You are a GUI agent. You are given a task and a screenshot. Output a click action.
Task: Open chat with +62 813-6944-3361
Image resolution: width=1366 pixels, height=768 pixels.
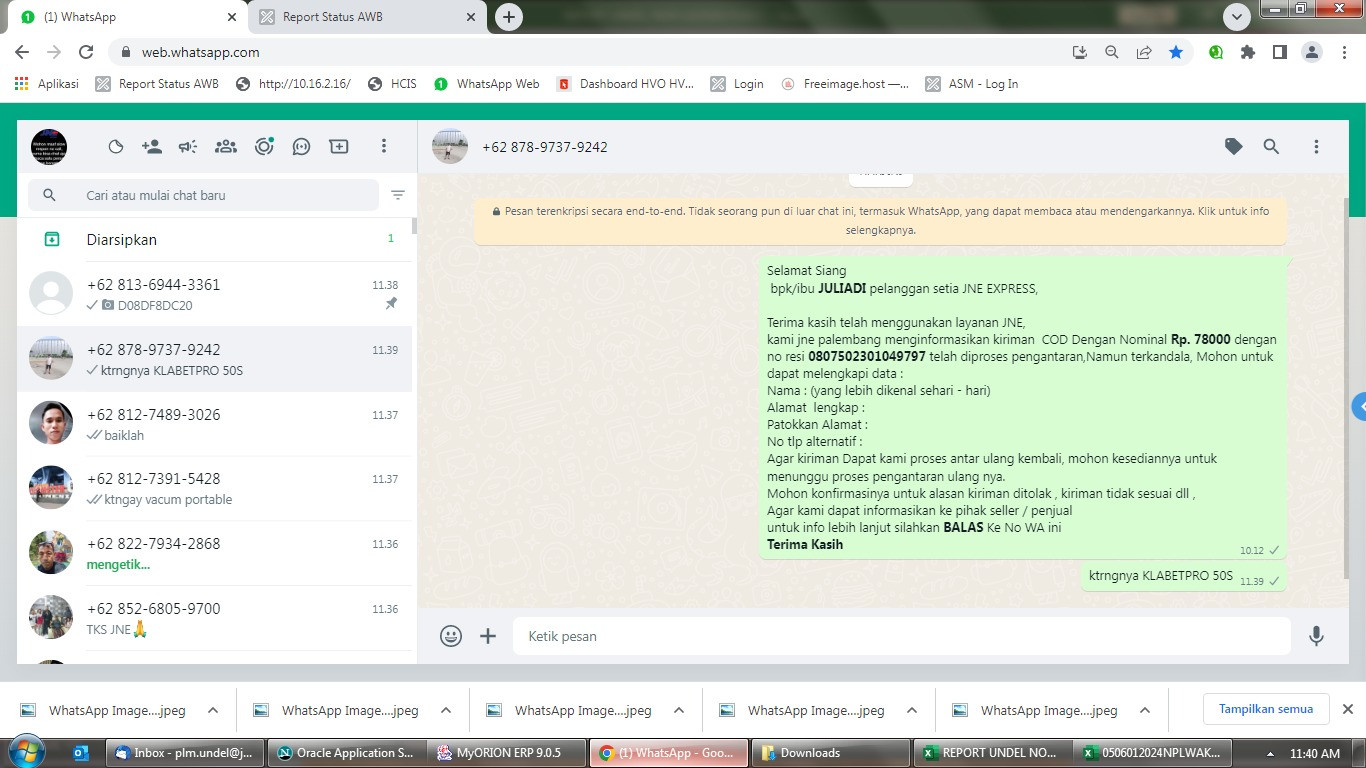pyautogui.click(x=215, y=294)
